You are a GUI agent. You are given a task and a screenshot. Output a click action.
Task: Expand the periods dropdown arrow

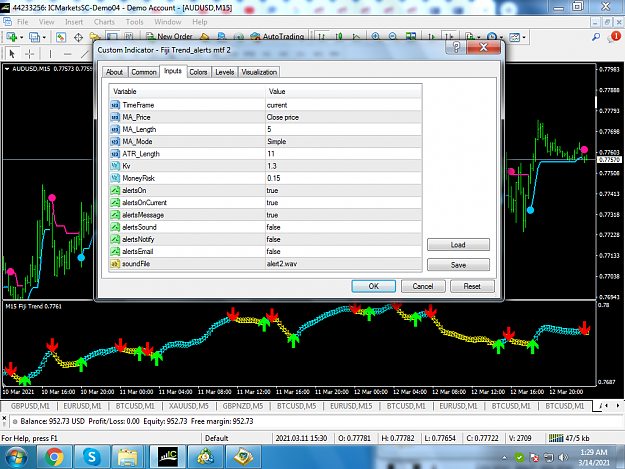tap(501, 37)
